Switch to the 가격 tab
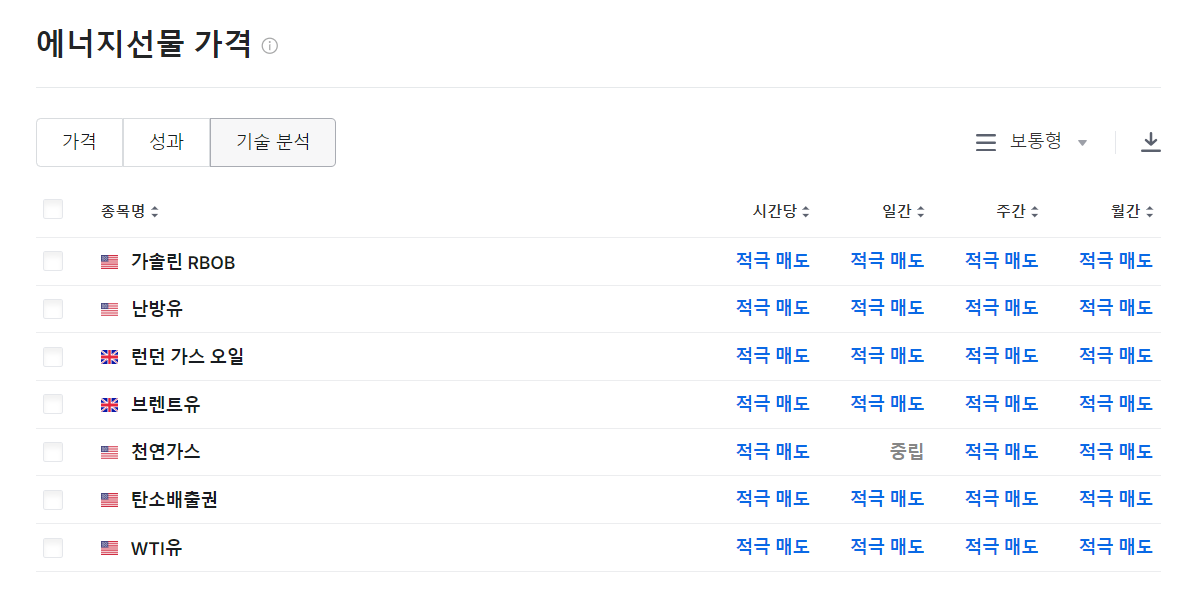Screen dimensions: 1194x598 tap(79, 142)
